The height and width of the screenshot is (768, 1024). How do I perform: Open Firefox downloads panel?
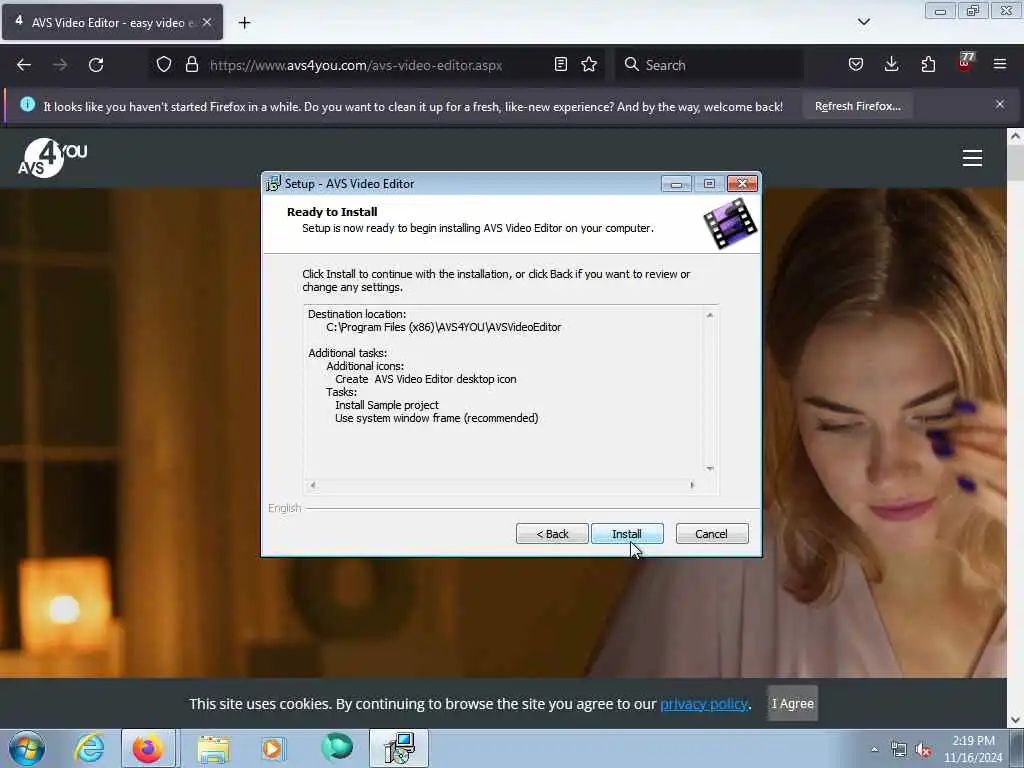tap(891, 64)
